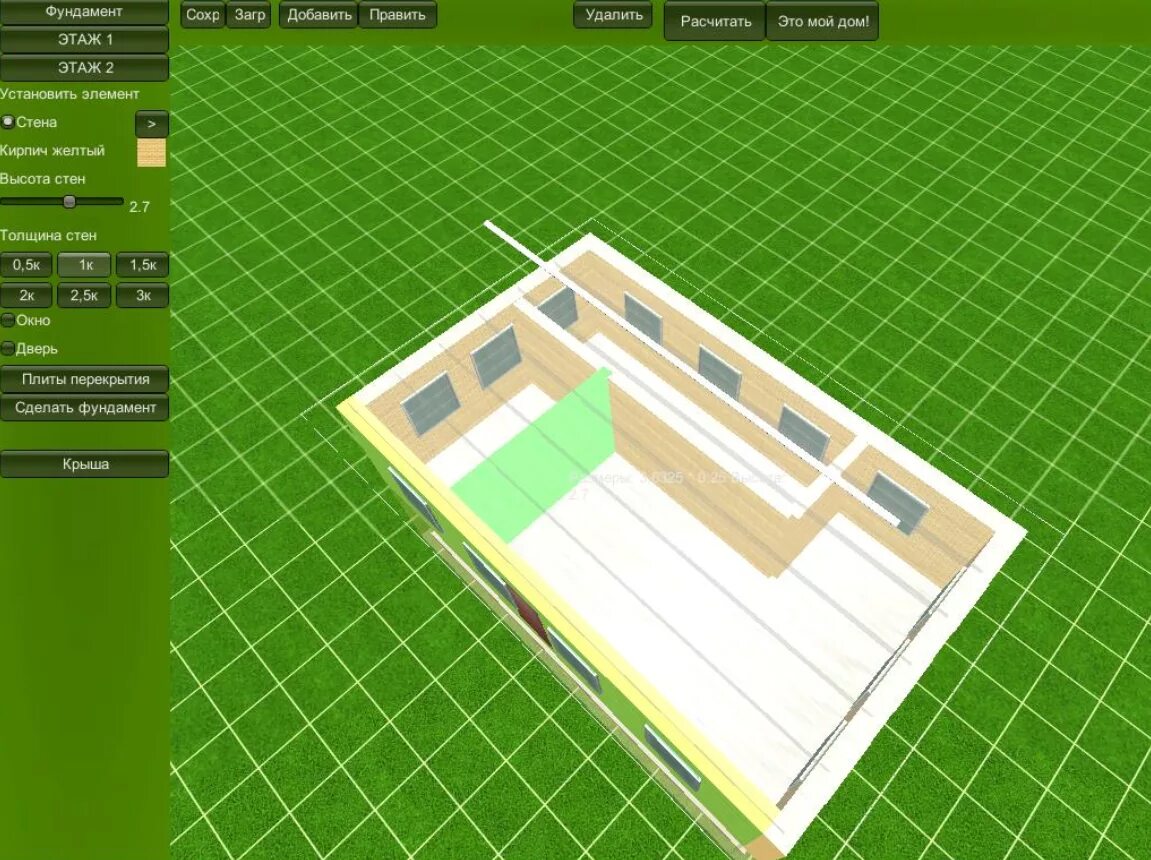Image resolution: width=1151 pixels, height=860 pixels.
Task: Click the Это мой дом! button
Action: (822, 21)
